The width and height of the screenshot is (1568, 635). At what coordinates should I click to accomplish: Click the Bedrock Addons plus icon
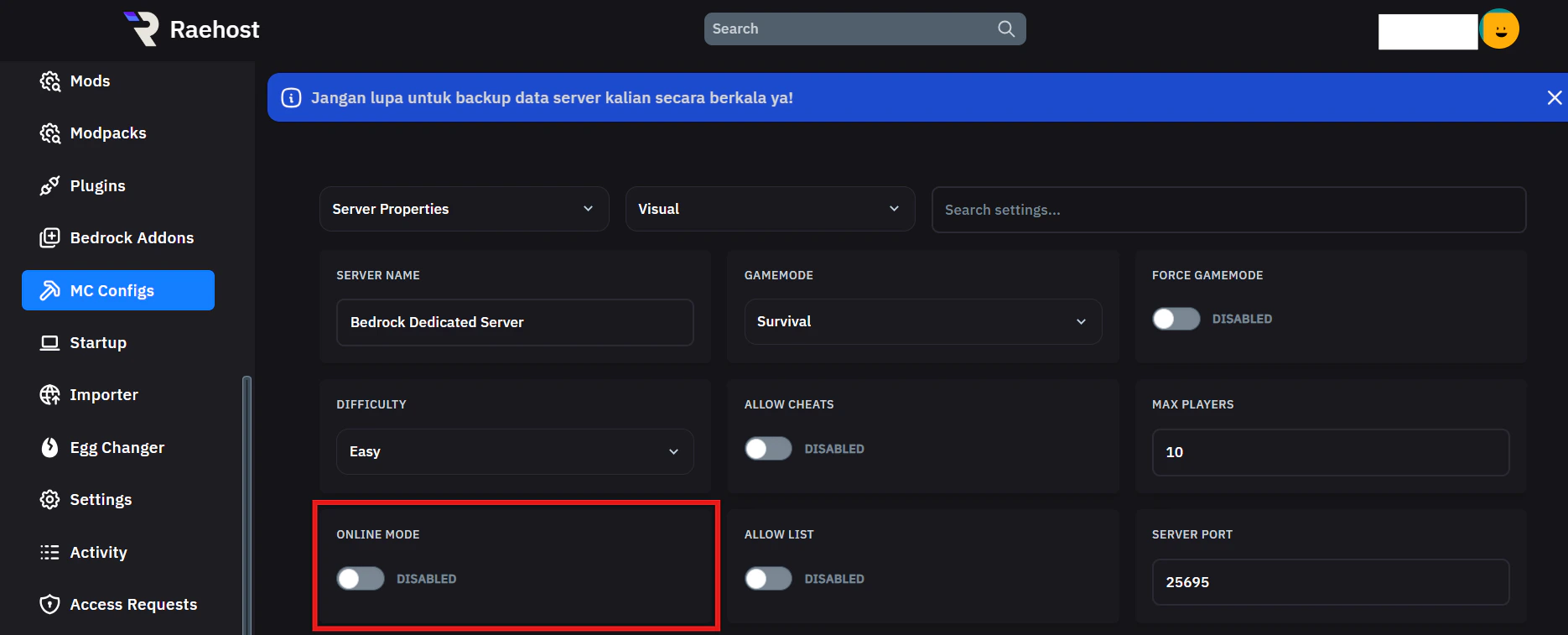[x=50, y=238]
